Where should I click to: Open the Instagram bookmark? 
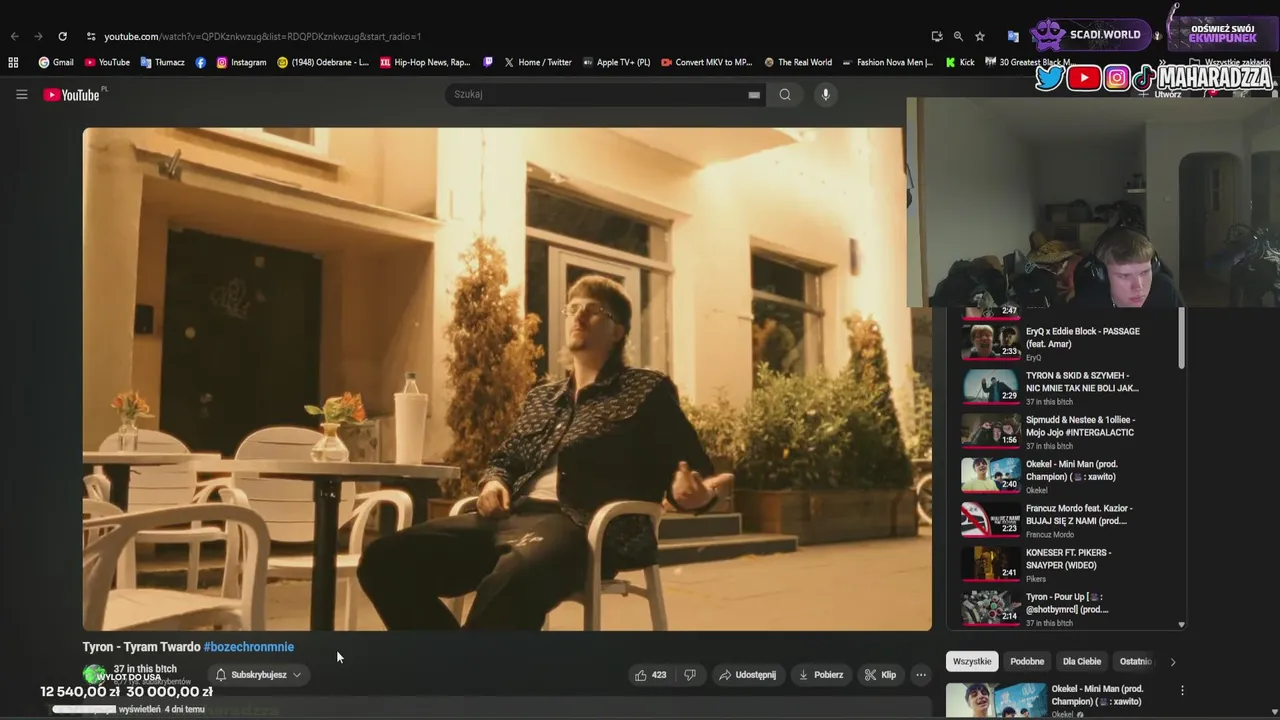[x=242, y=62]
